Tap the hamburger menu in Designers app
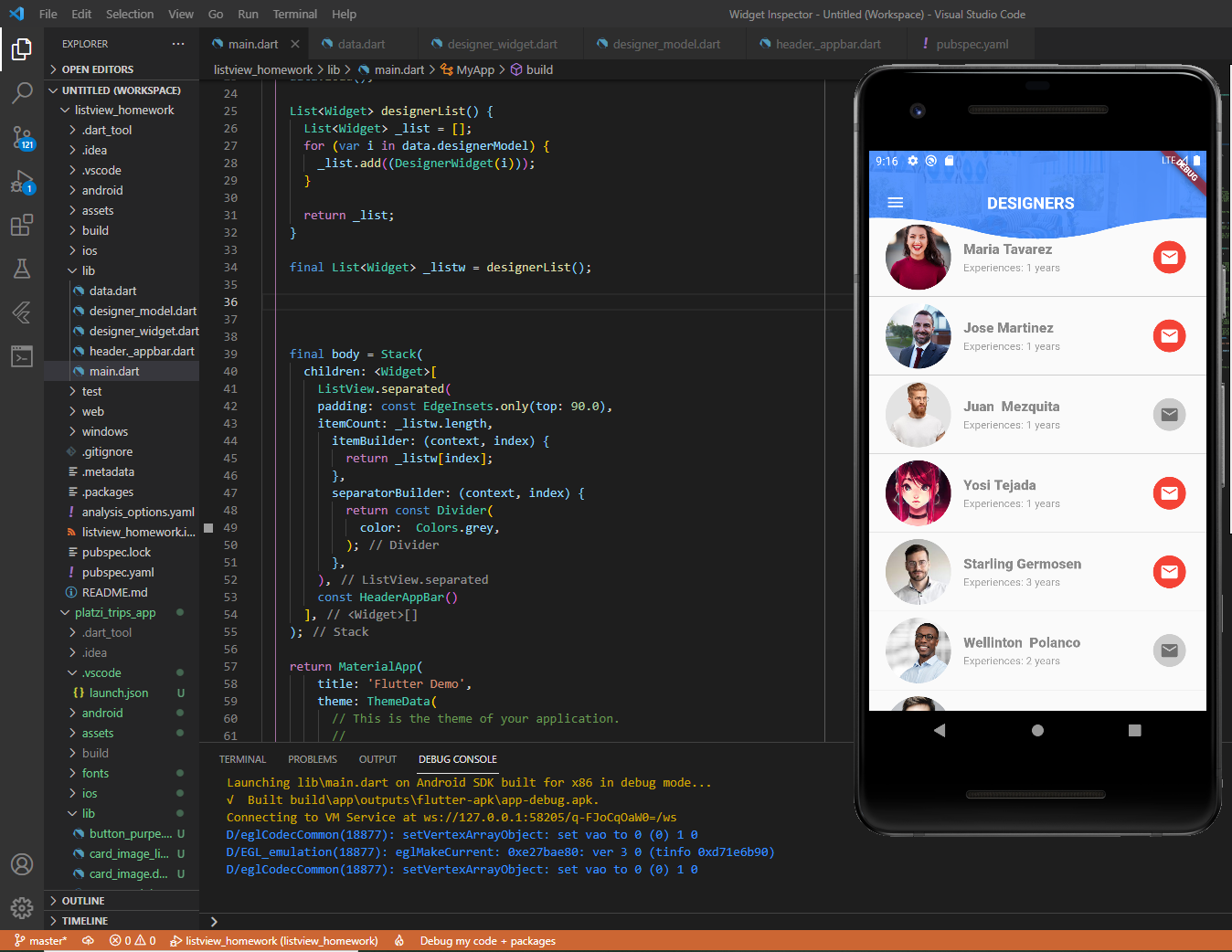The height and width of the screenshot is (952, 1232). click(x=896, y=203)
